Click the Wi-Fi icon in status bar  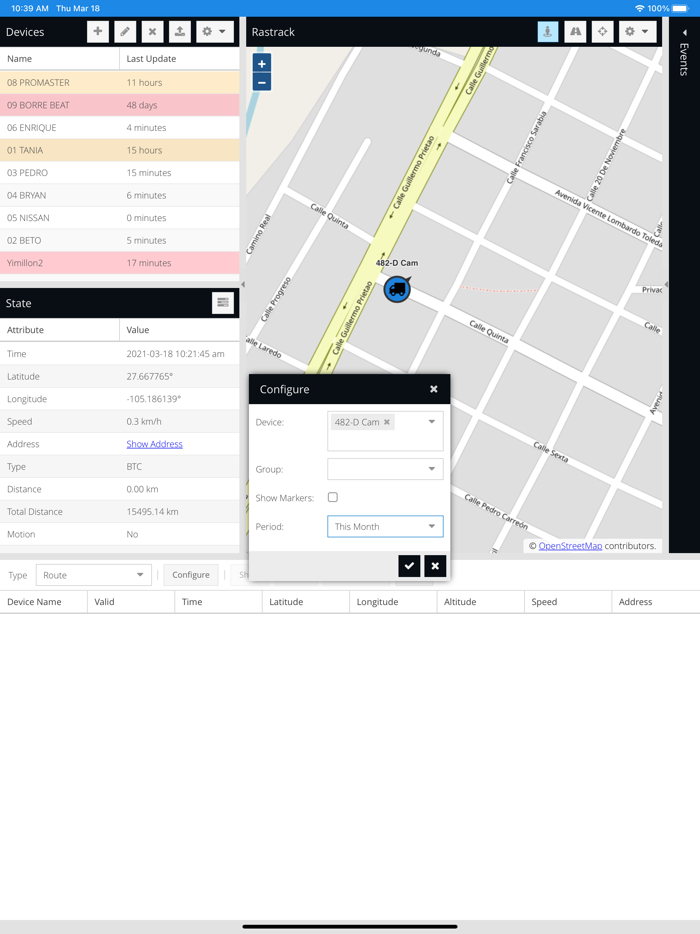[x=640, y=8]
